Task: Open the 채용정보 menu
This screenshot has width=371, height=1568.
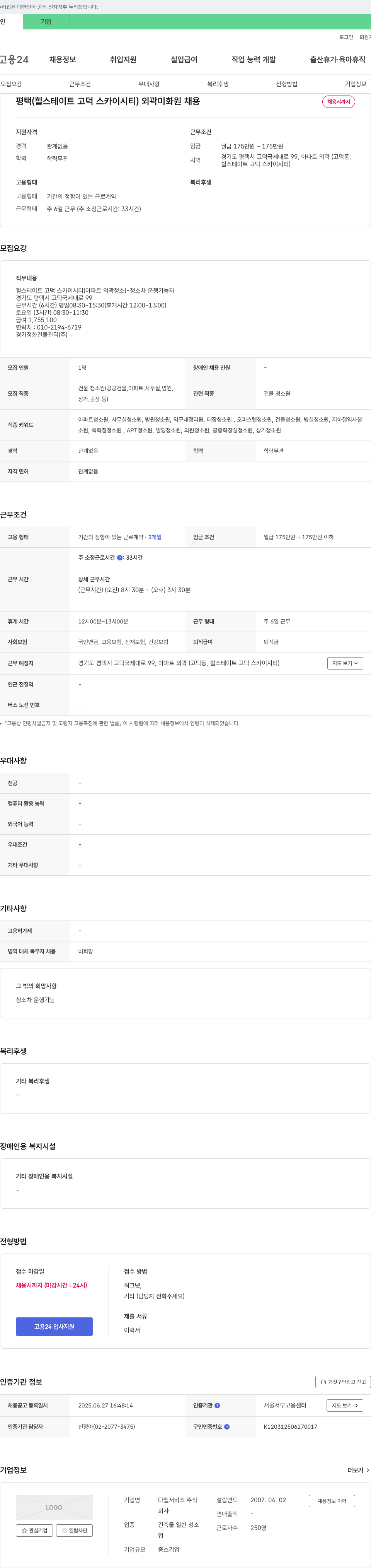Action: point(63,60)
